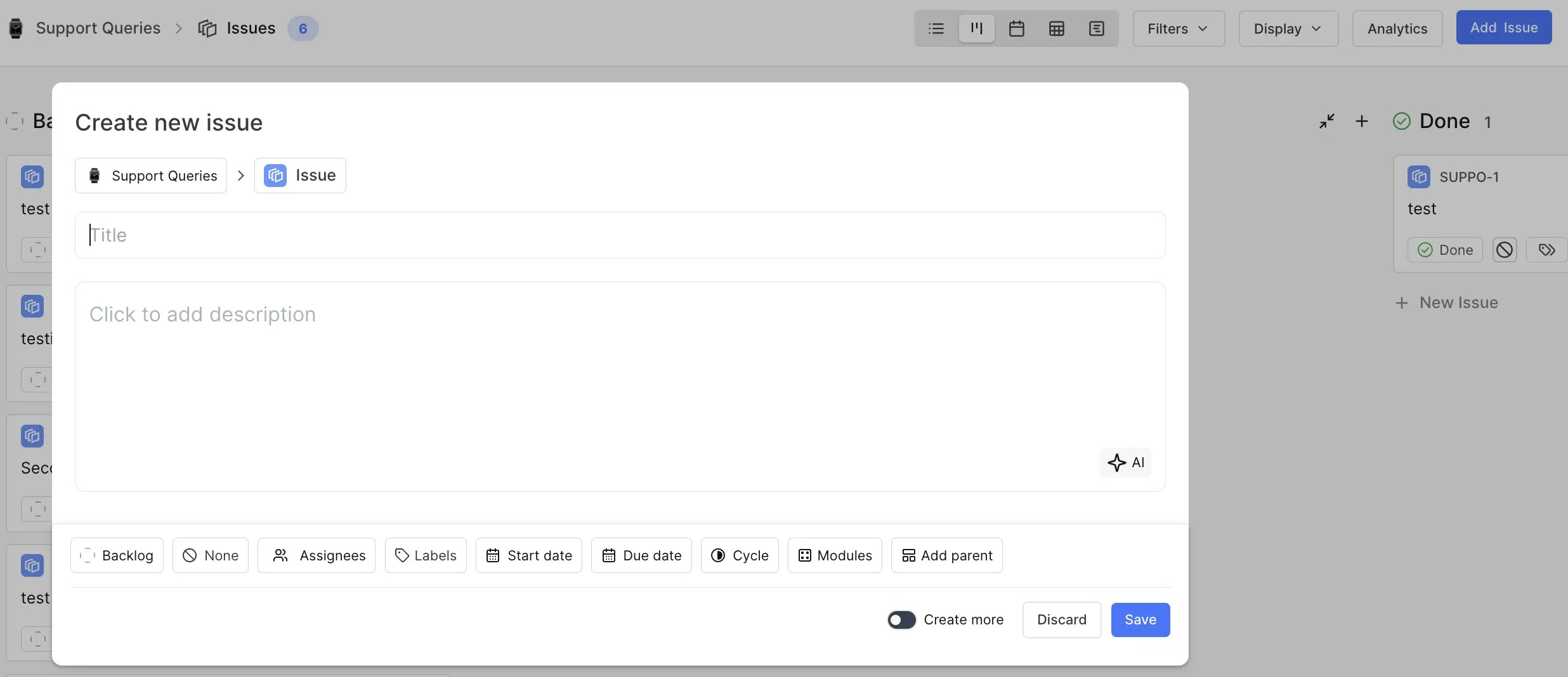Expand the Issue type selector in the modal
Viewport: 1568px width, 677px height.
299,176
